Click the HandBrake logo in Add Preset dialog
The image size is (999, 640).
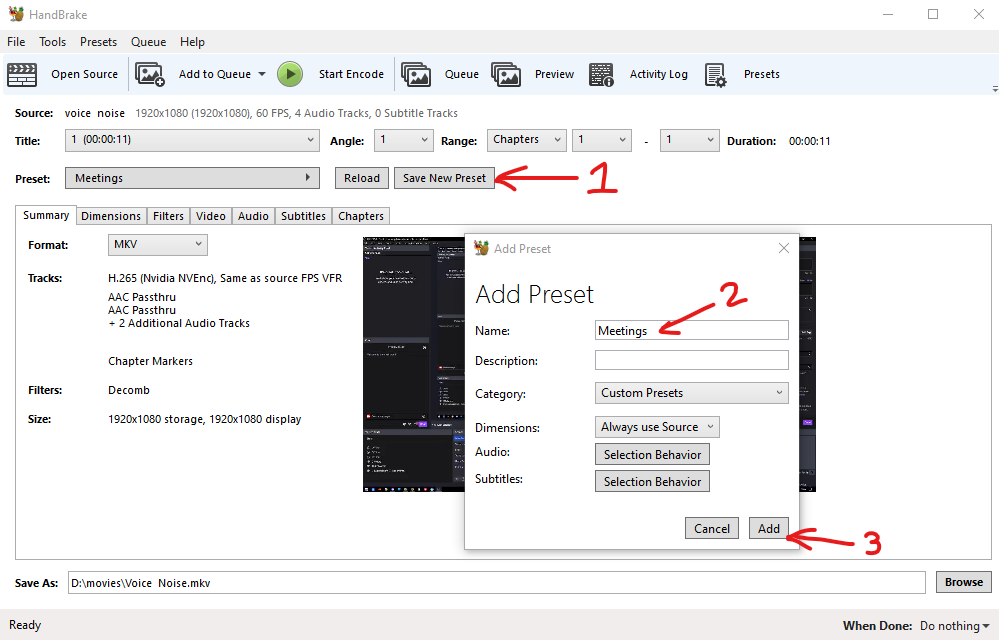[x=482, y=248]
